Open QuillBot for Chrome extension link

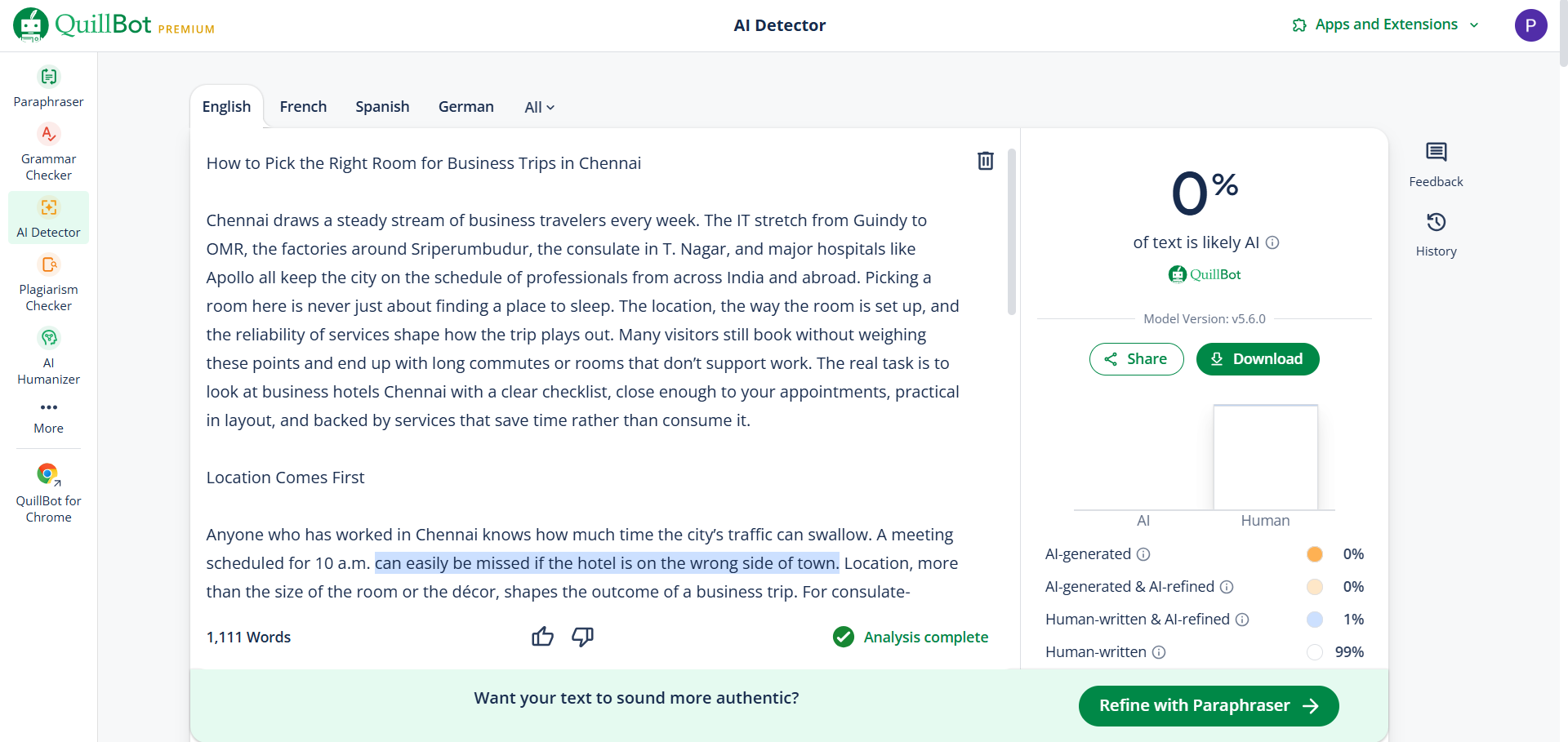(48, 493)
